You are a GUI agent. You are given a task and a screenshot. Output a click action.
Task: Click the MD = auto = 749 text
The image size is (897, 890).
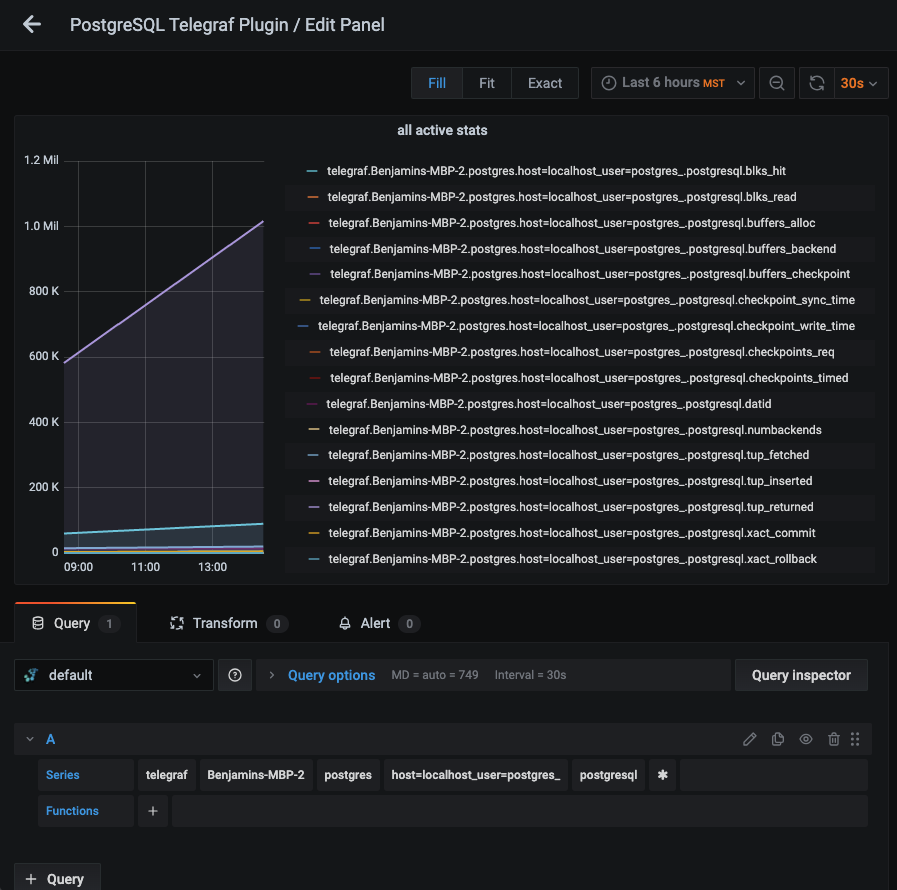coord(435,675)
